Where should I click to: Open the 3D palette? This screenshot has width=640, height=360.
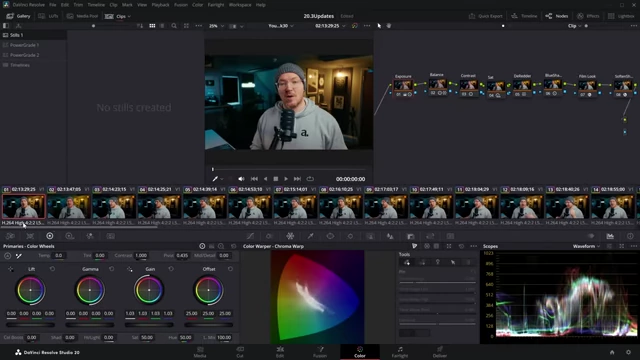pos(450,236)
